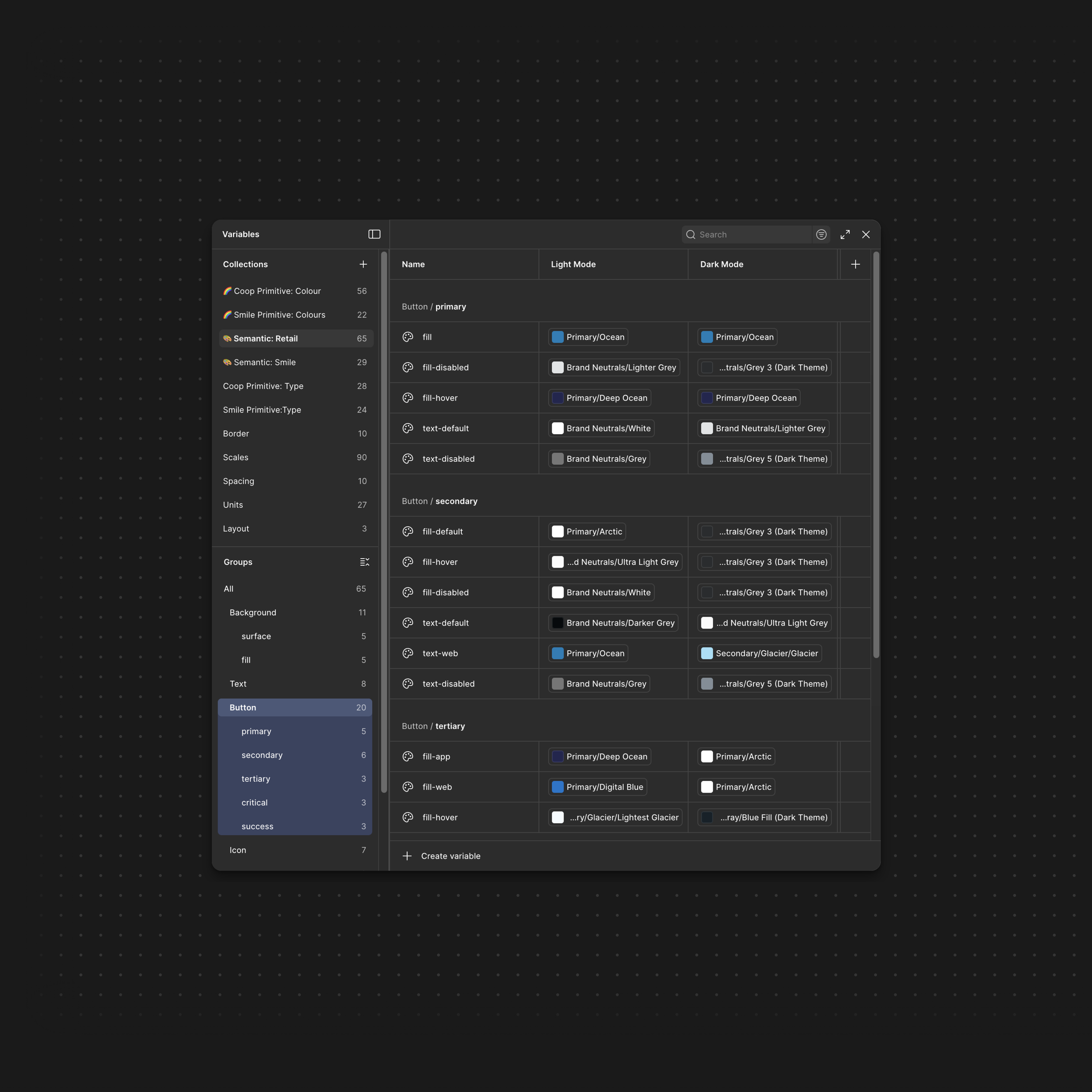
Task: Select the tertiary subgroup under Button
Action: [256, 778]
